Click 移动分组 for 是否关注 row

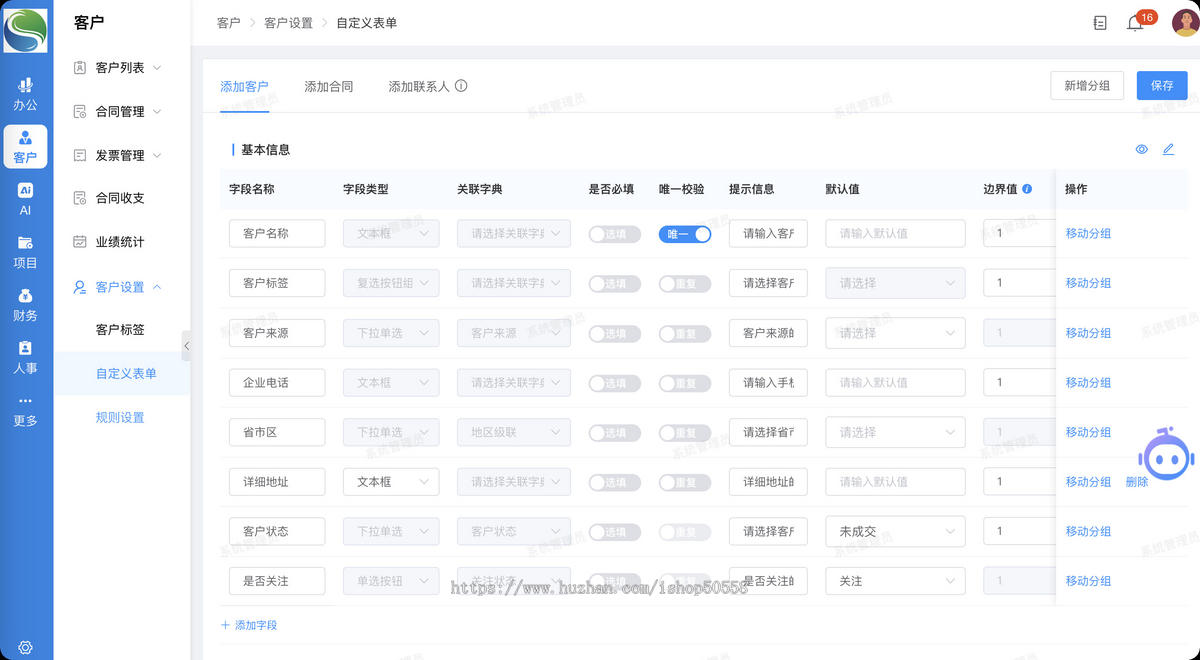1088,581
